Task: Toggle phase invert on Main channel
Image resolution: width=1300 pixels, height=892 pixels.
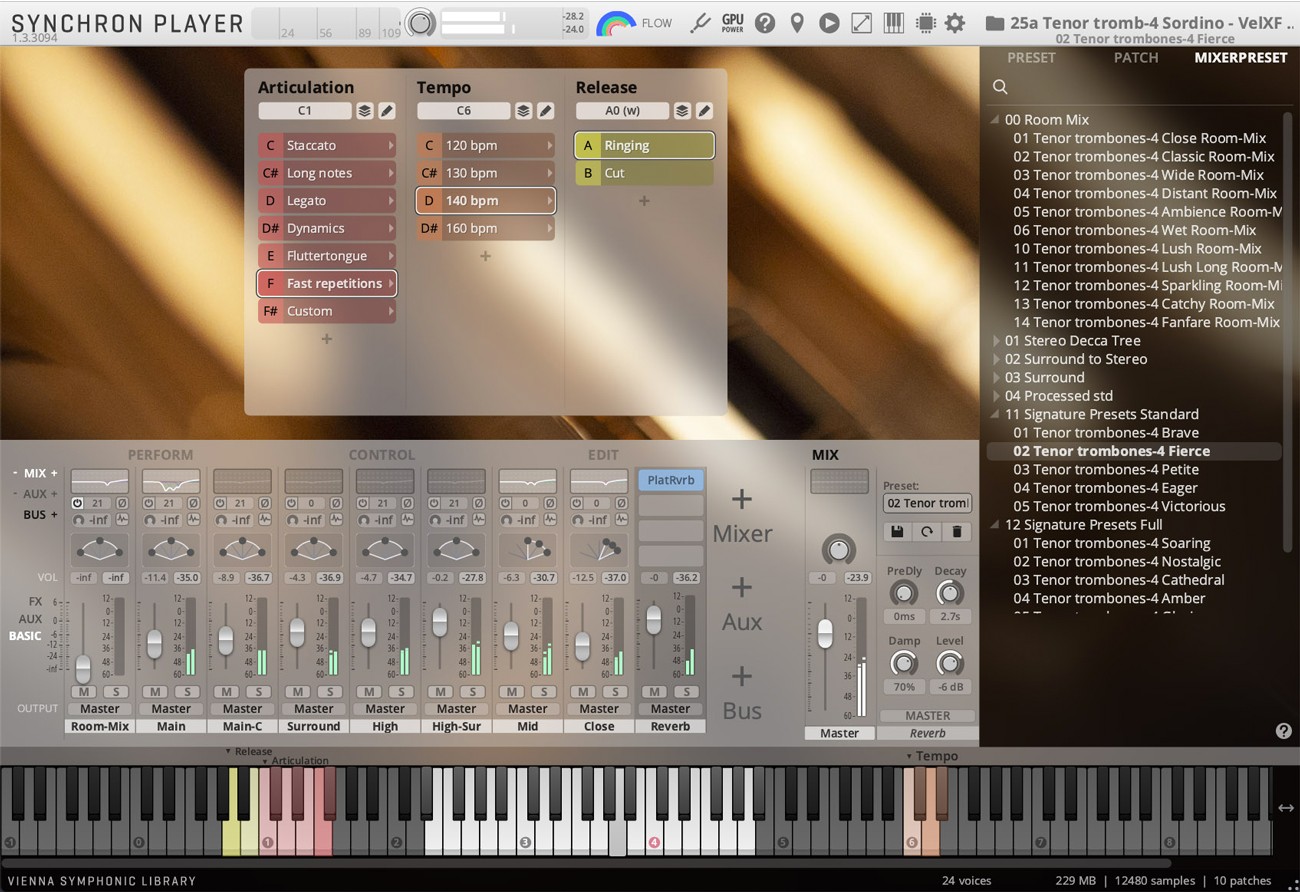Action: (193, 503)
